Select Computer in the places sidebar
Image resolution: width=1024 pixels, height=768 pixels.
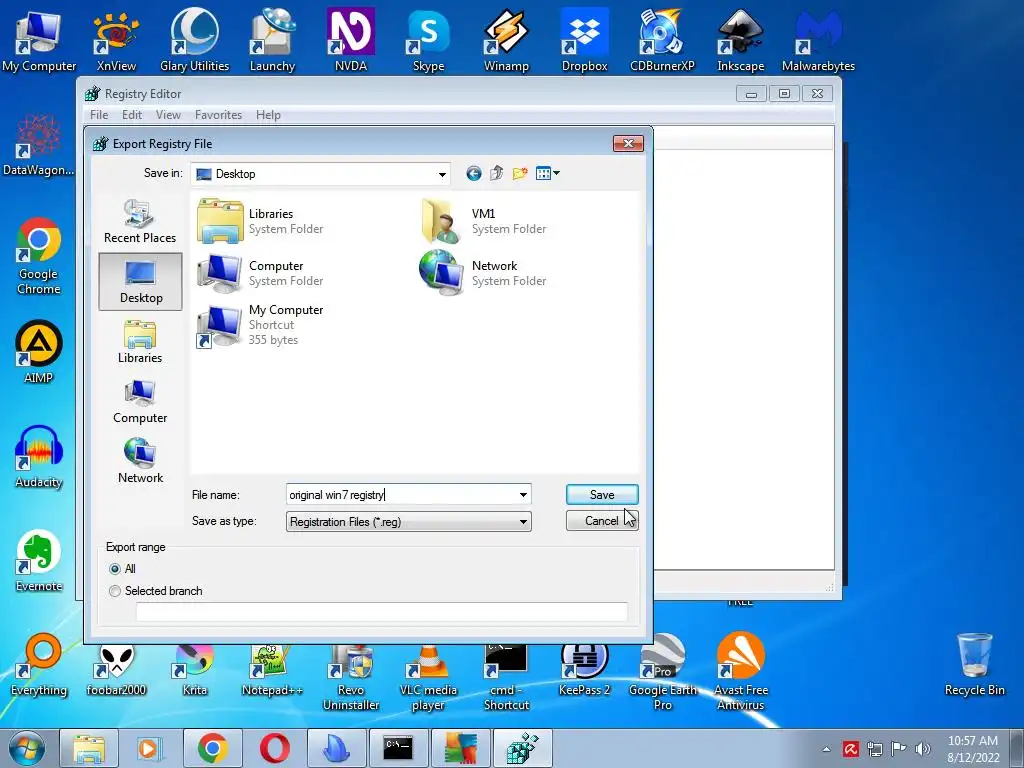(x=140, y=402)
